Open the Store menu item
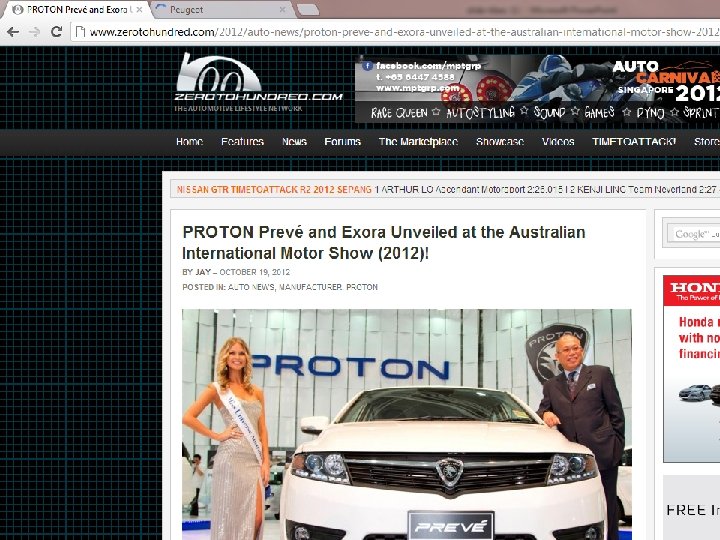The image size is (720, 540). coord(707,141)
